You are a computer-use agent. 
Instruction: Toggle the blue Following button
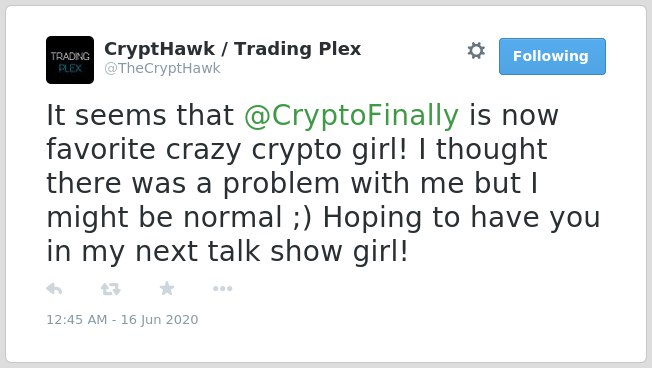[x=552, y=57]
